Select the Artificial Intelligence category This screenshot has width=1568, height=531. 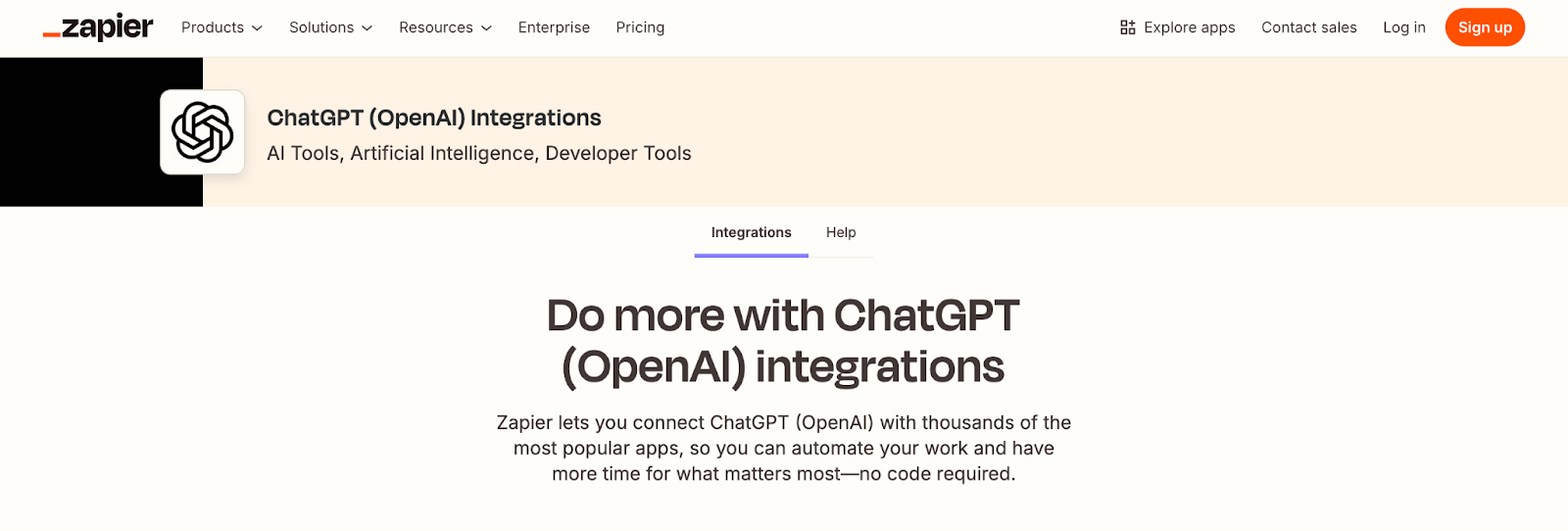pyautogui.click(x=442, y=154)
